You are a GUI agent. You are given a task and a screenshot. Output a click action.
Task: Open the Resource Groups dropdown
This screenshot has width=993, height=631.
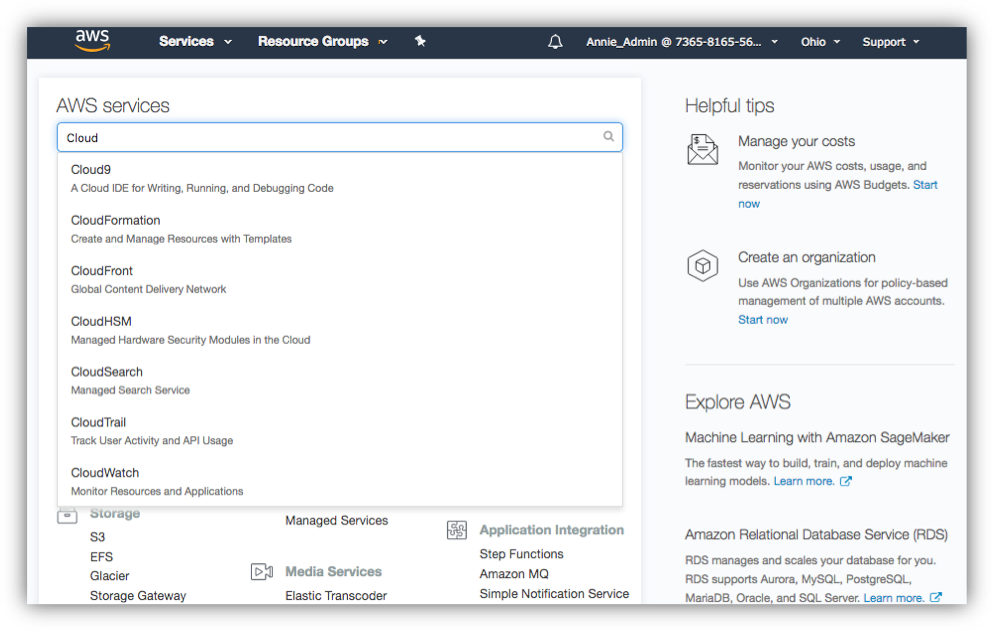point(322,41)
